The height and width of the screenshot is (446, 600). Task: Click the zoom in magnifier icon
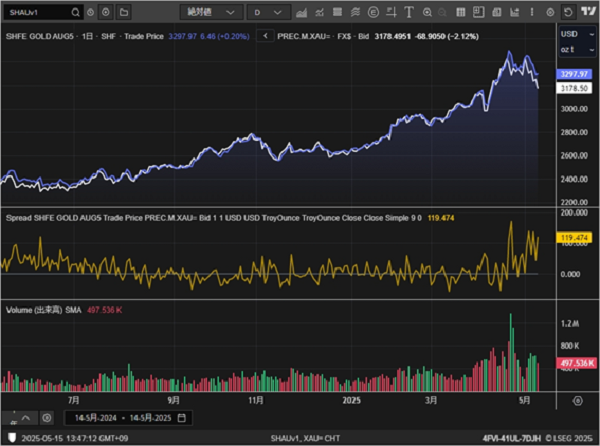(427, 13)
